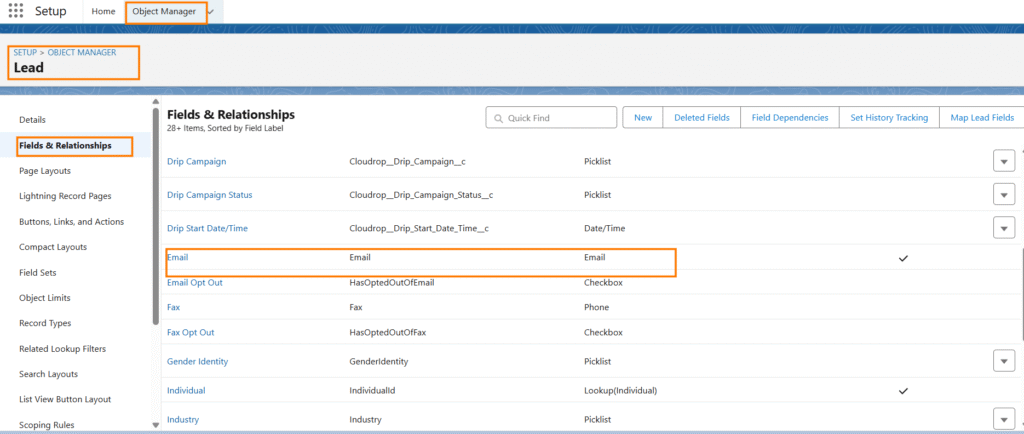The width and height of the screenshot is (1024, 434).
Task: Click the Map Lead Fields button
Action: 982,118
